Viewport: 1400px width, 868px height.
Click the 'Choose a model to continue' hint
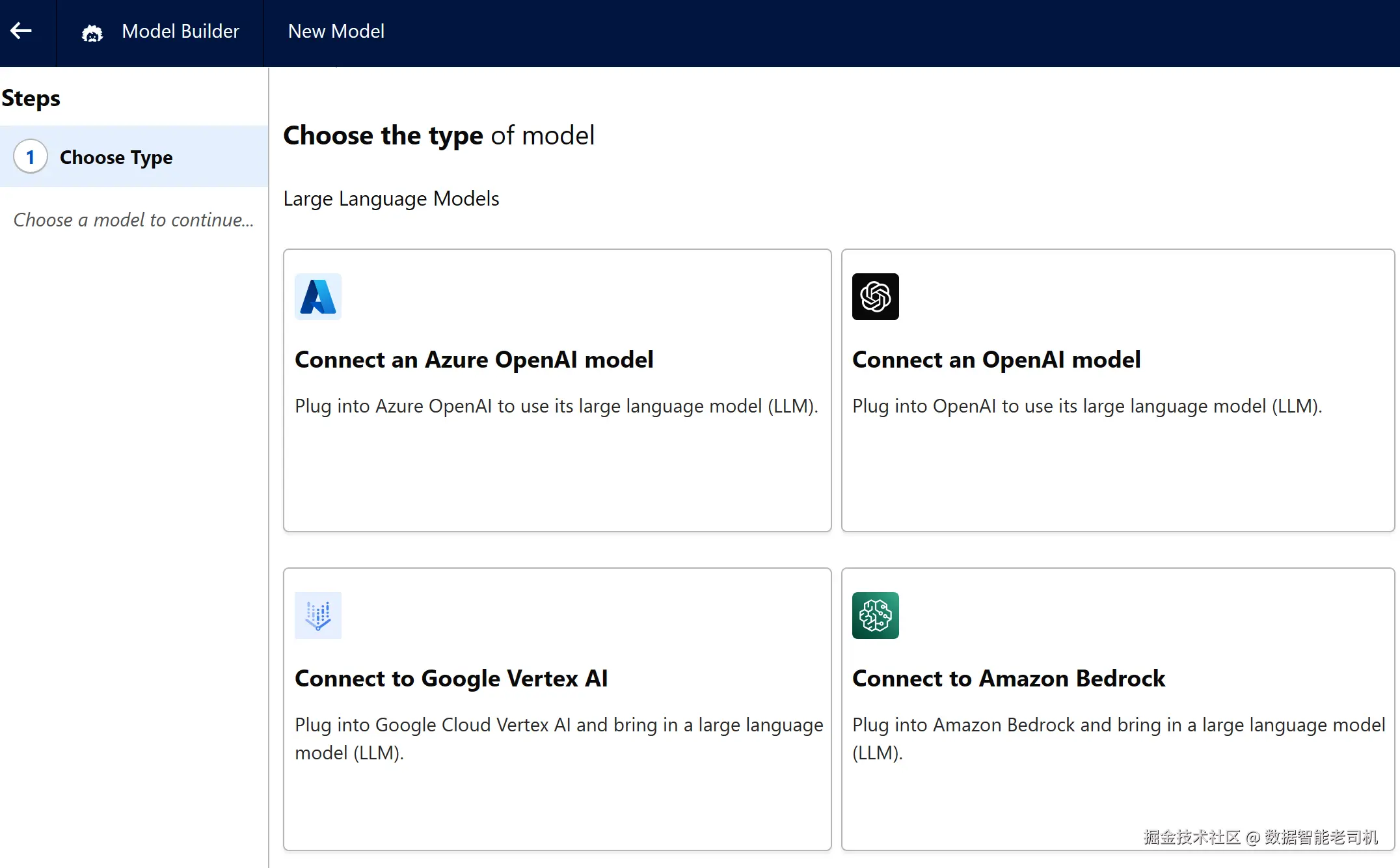point(133,220)
